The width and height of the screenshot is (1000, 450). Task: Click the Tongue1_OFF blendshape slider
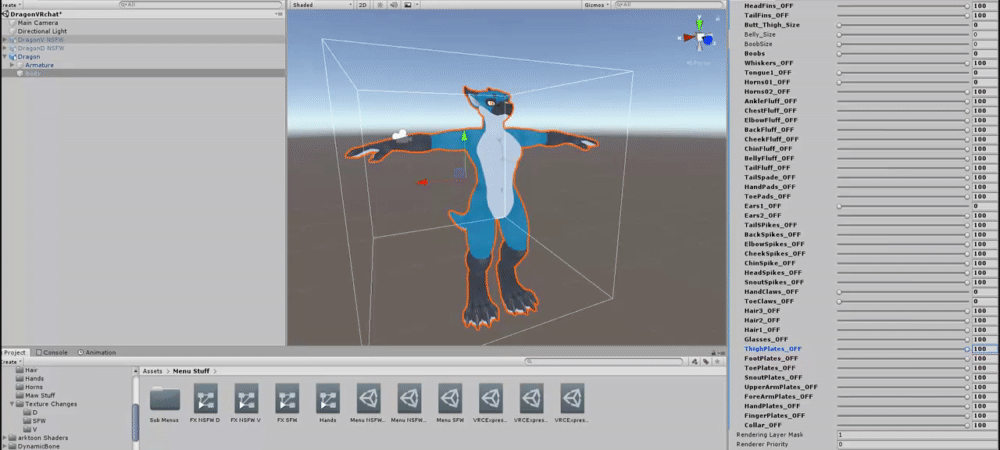point(903,73)
